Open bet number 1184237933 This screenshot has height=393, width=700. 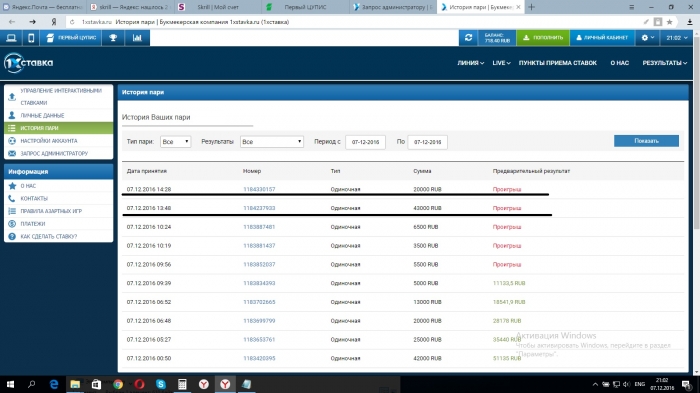click(259, 208)
